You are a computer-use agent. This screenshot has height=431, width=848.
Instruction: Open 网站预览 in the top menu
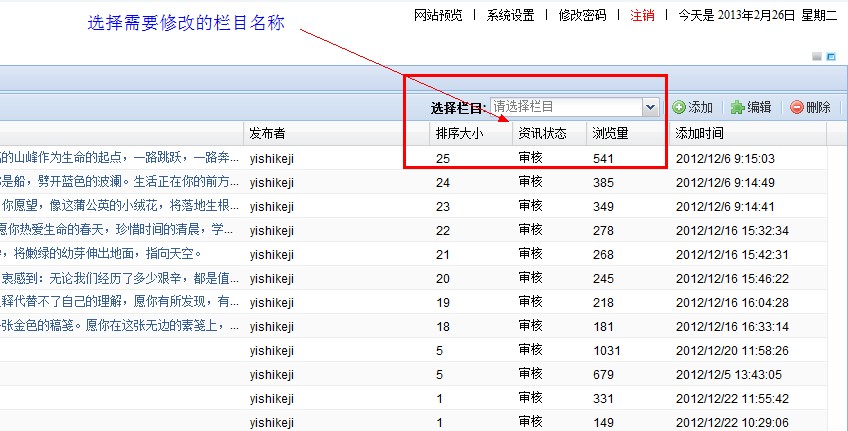[x=438, y=15]
